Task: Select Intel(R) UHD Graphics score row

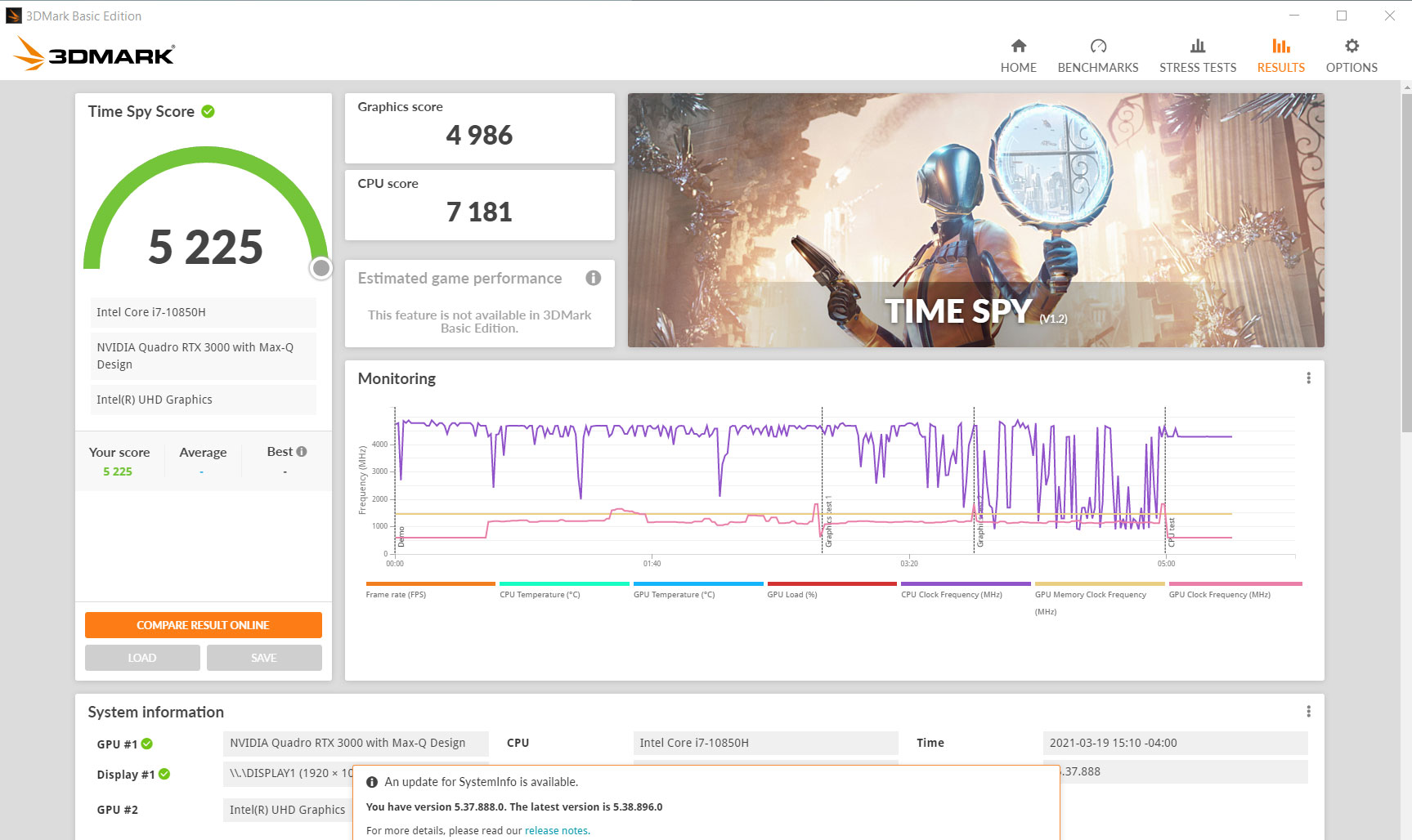Action: pyautogui.click(x=204, y=400)
